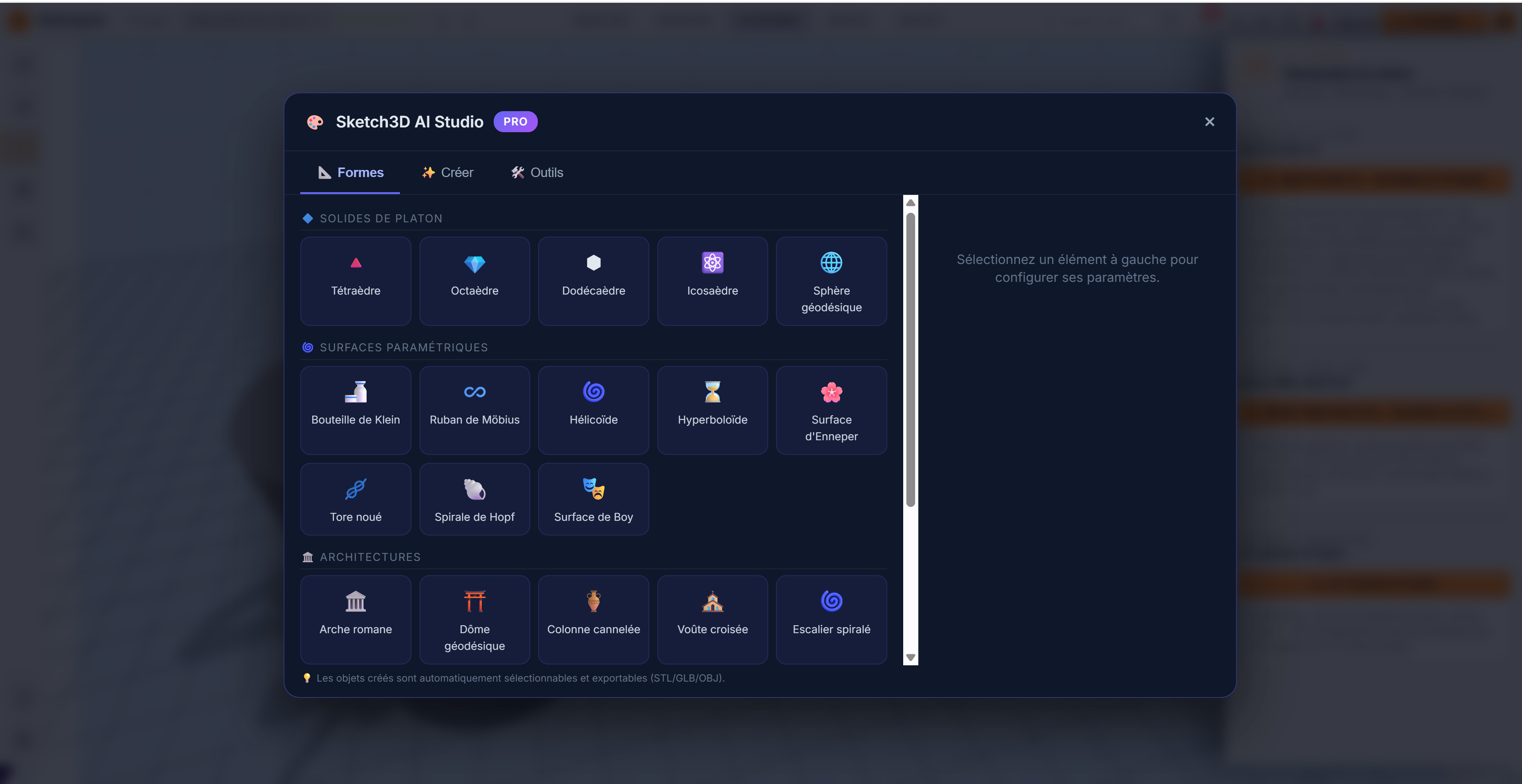Click the Hyperboloïde label
This screenshot has height=784, width=1522.
click(x=713, y=420)
